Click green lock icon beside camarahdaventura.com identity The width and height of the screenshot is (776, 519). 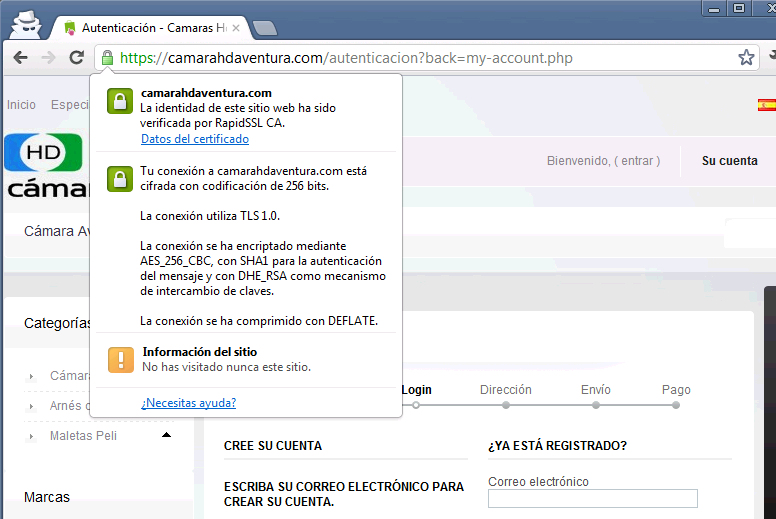click(x=120, y=101)
